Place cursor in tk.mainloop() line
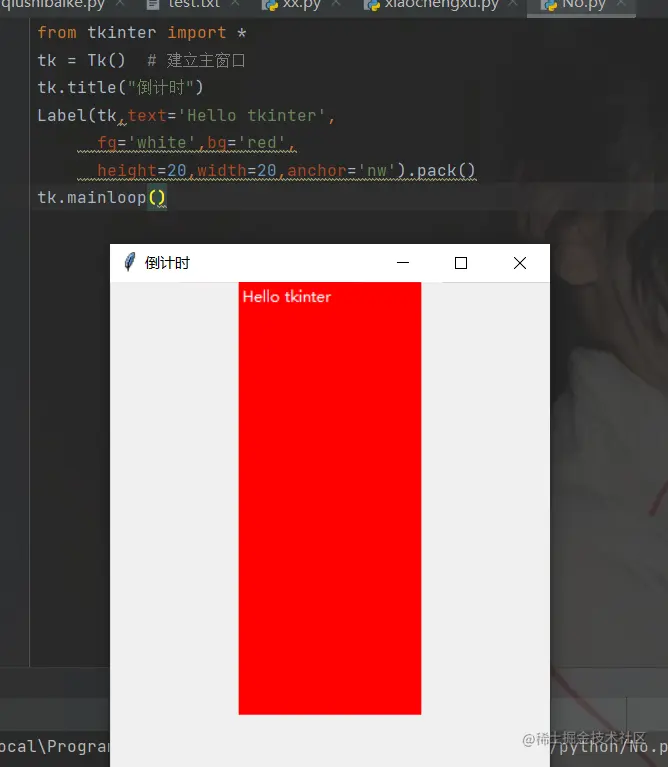 pyautogui.click(x=102, y=198)
